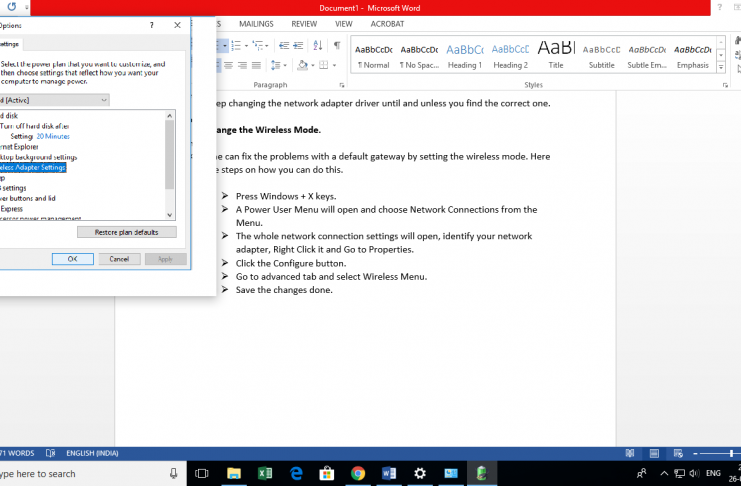The image size is (741, 486).
Task: Open Google Chrome from taskbar
Action: 358,473
